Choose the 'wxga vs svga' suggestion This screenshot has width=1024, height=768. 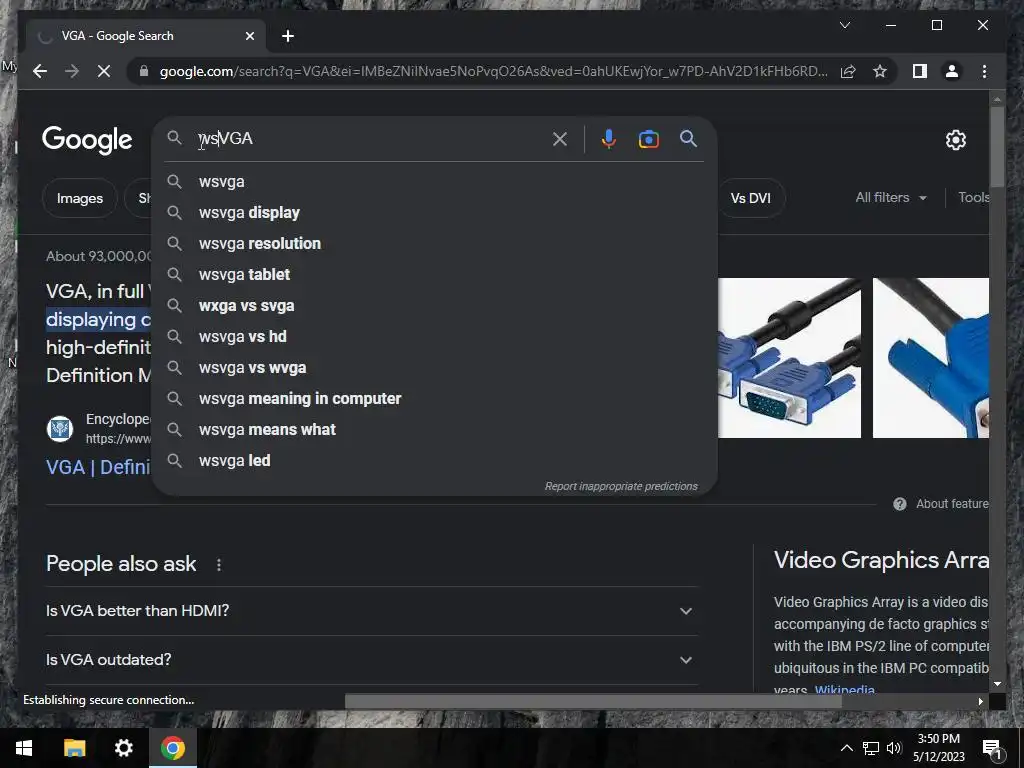[x=434, y=306]
